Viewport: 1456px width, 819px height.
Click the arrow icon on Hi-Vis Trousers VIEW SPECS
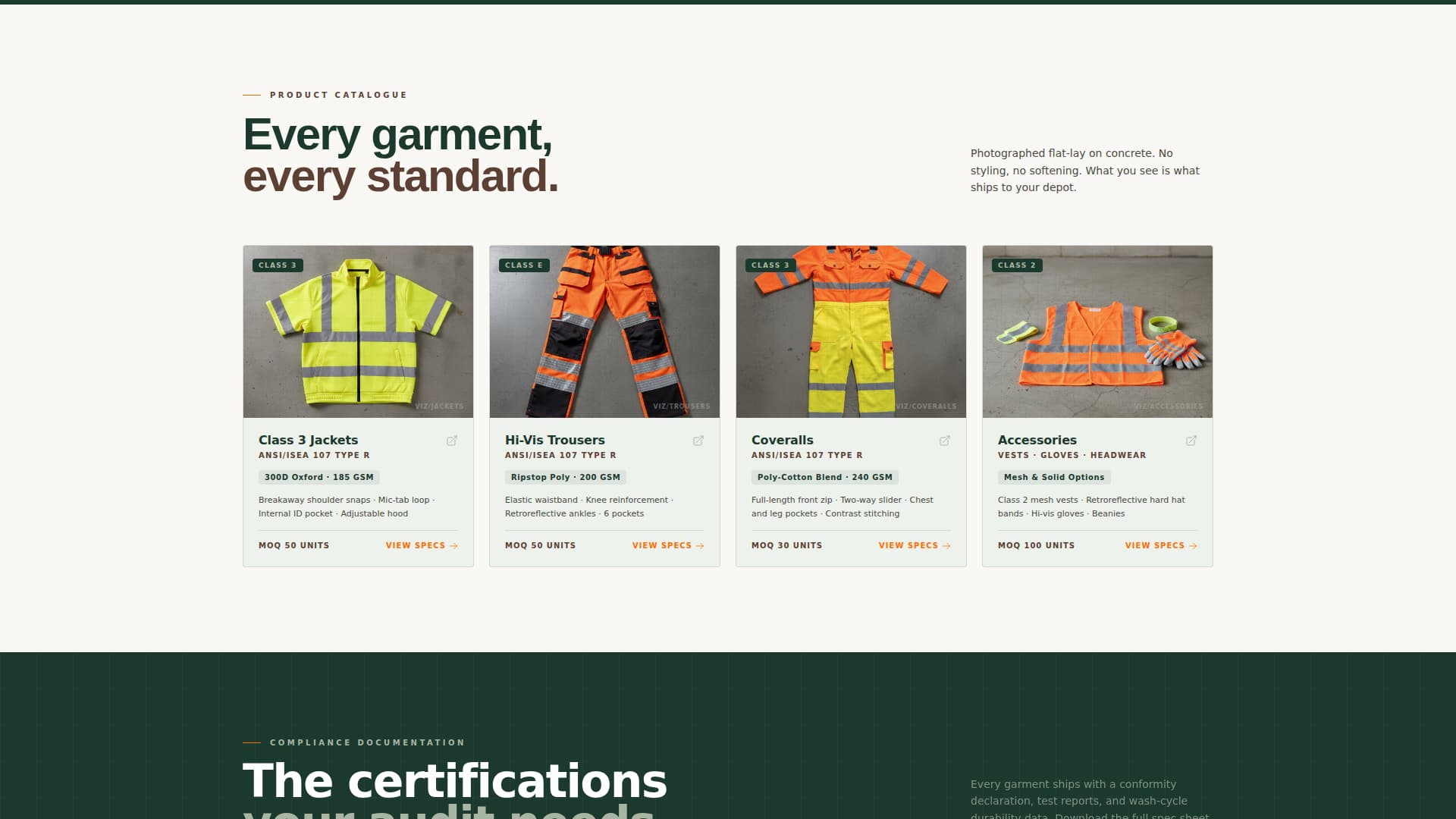[700, 545]
